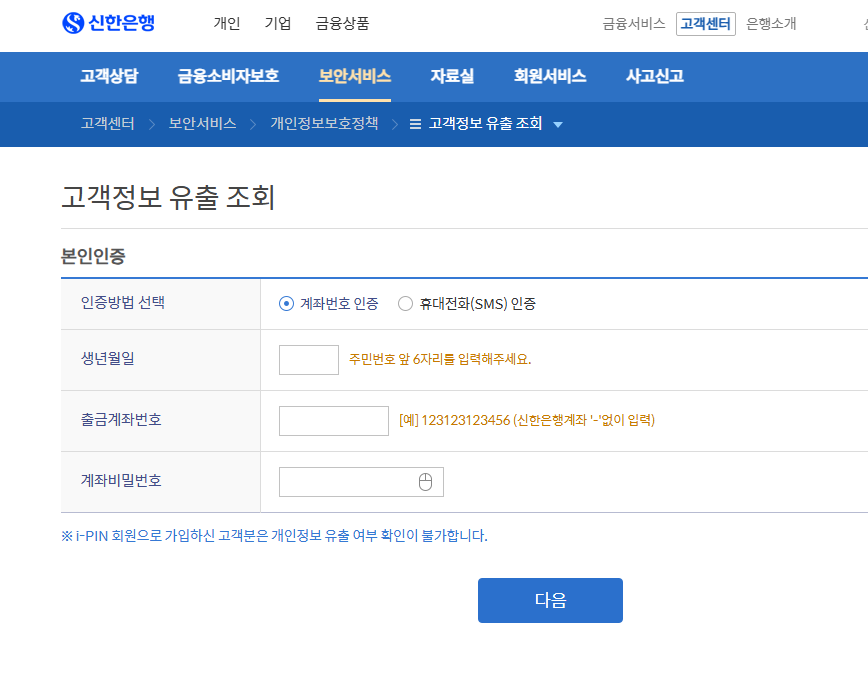Go to 금융서비스 in top navigation
Screen dimensions: 868x683
pyautogui.click(x=634, y=24)
